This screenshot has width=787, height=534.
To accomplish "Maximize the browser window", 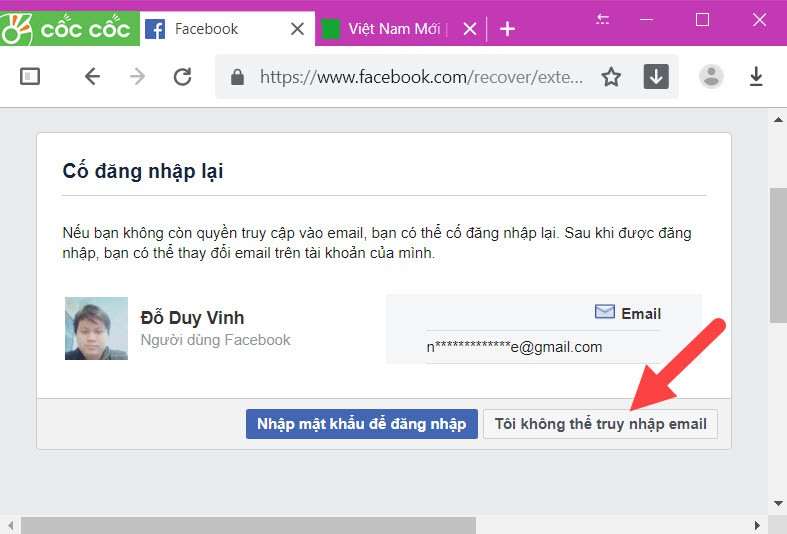I will click(702, 20).
